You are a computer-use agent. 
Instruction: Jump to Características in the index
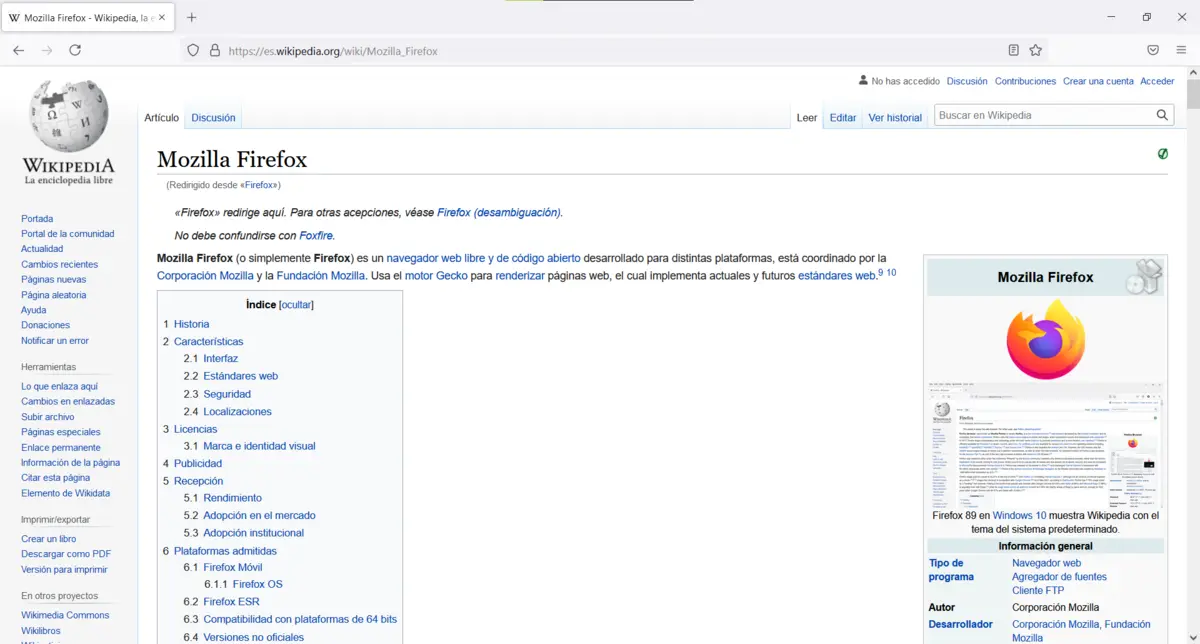click(x=208, y=342)
